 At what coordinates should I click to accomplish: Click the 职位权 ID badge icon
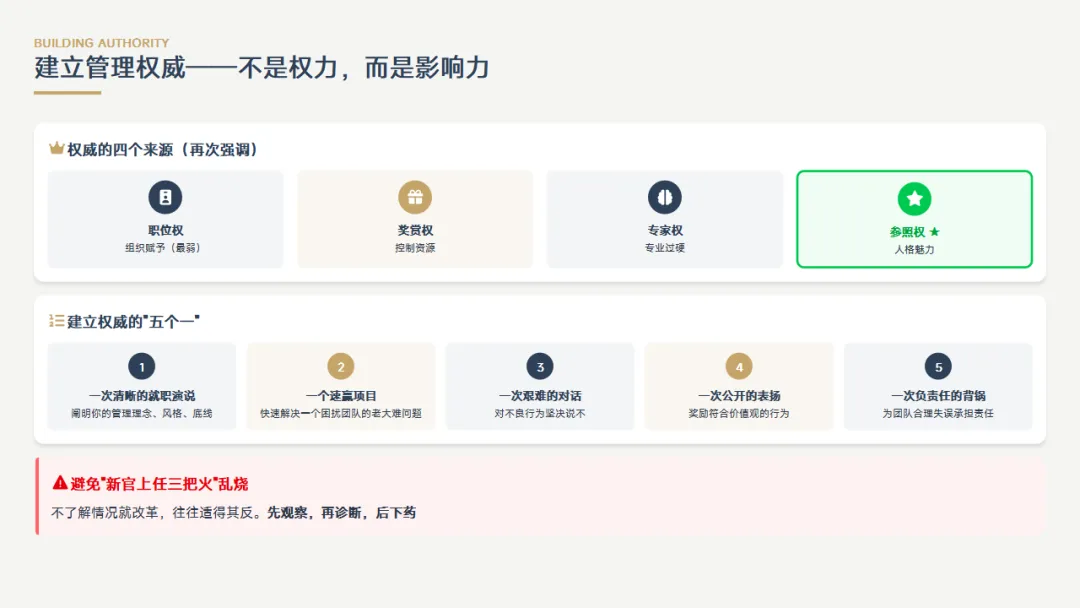pyautogui.click(x=165, y=197)
